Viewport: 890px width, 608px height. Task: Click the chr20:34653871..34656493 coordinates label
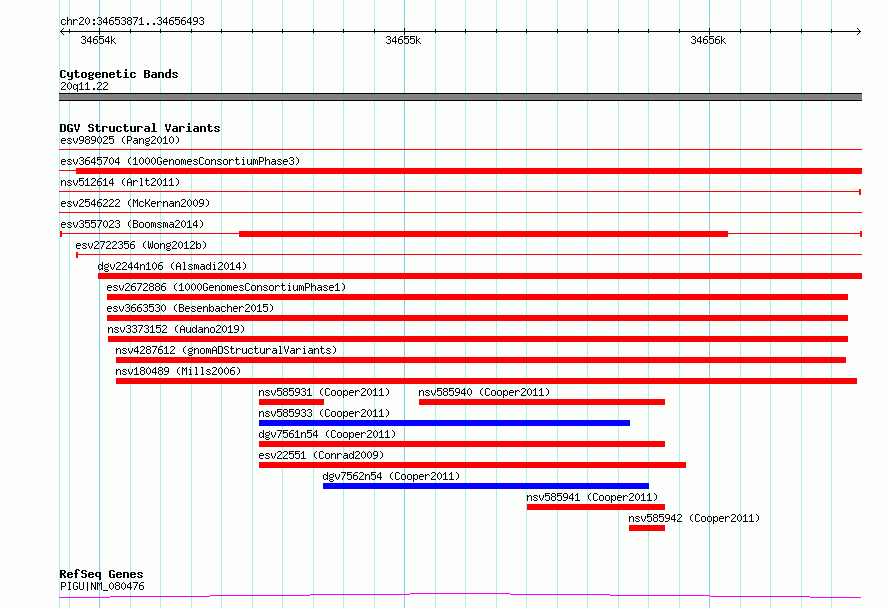132,21
